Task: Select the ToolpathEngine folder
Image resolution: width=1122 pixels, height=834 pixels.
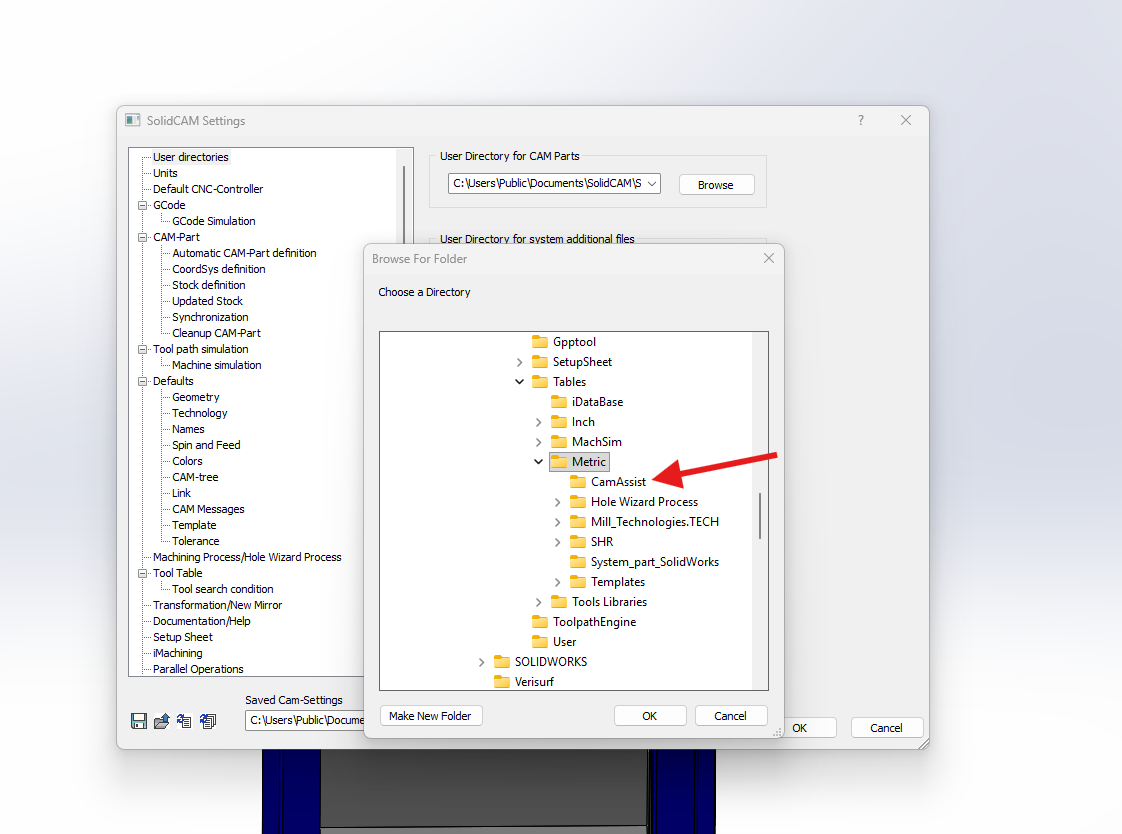Action: (x=594, y=622)
